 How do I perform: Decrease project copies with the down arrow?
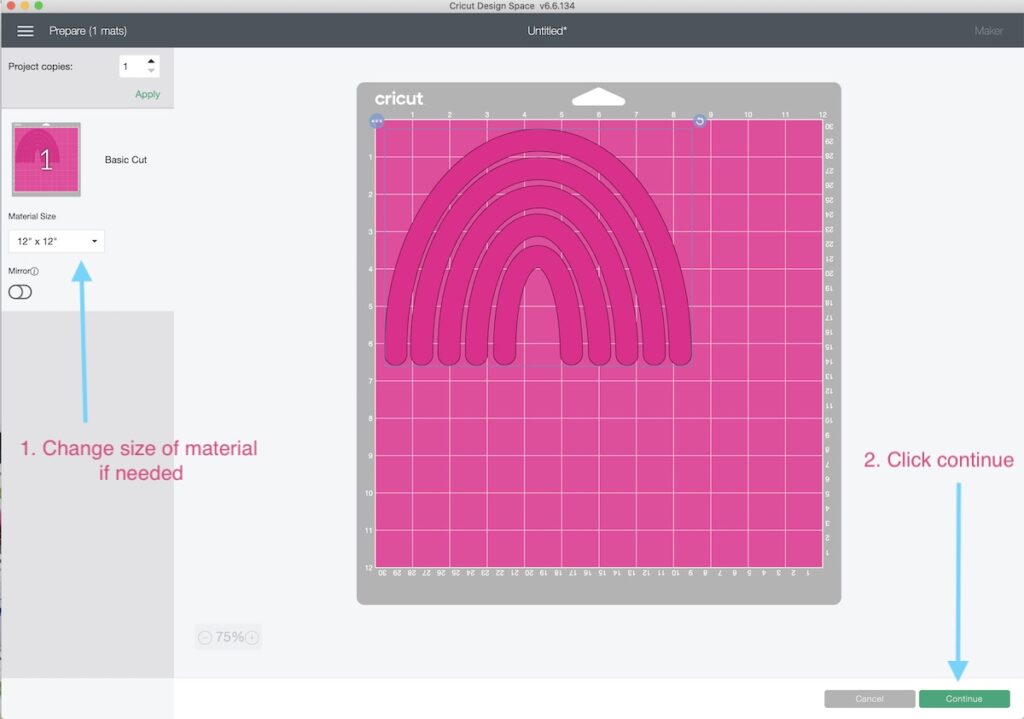point(151,72)
